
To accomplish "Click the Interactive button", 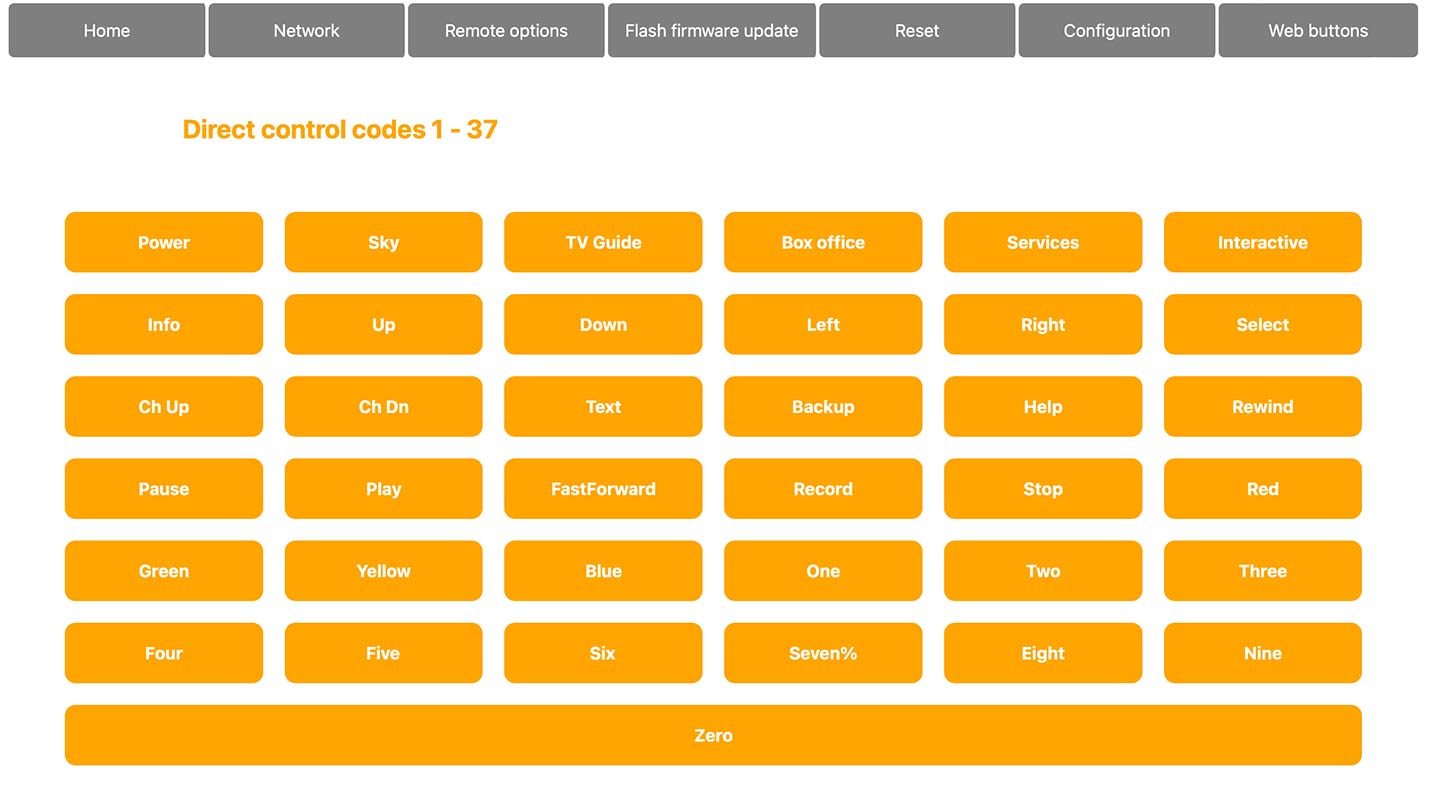I will 1262,242.
